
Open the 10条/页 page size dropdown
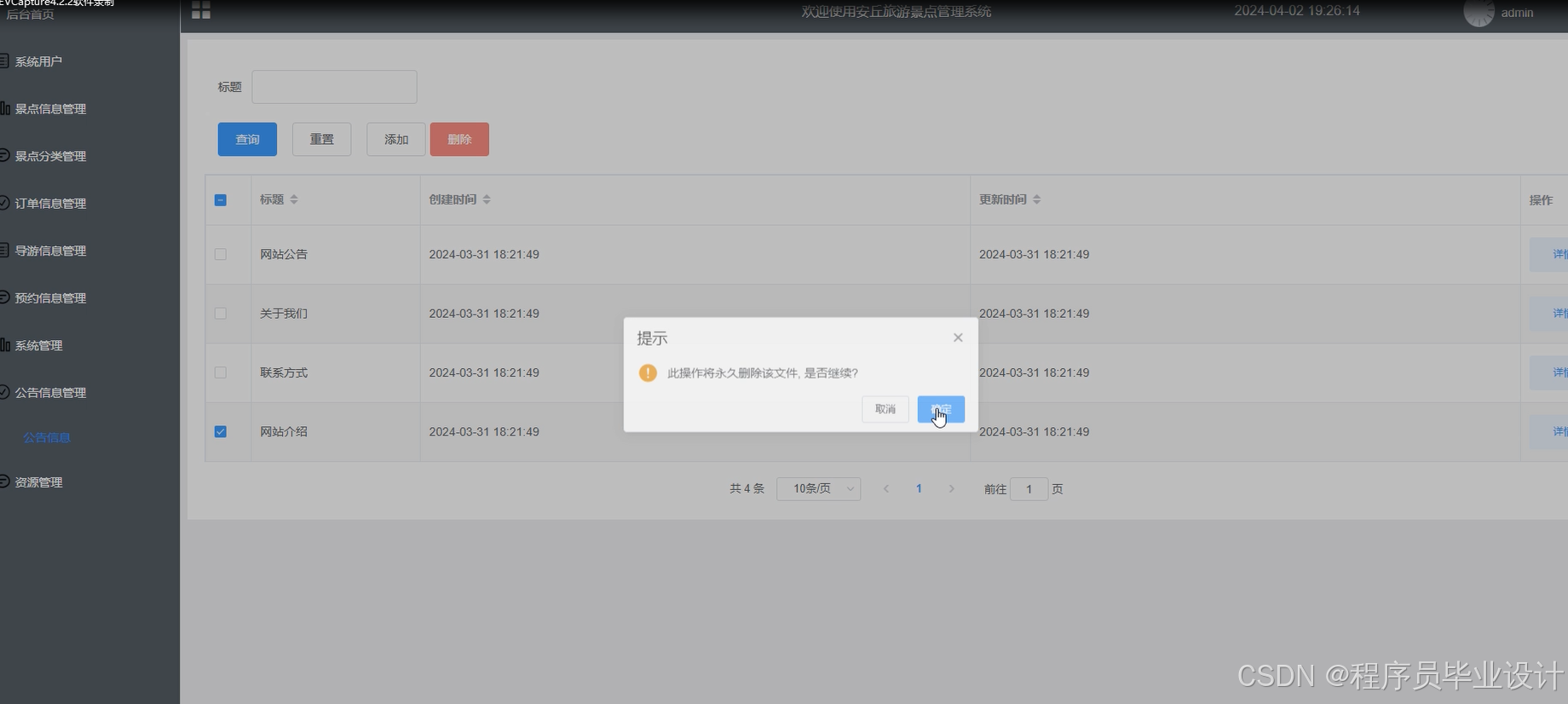pos(818,488)
